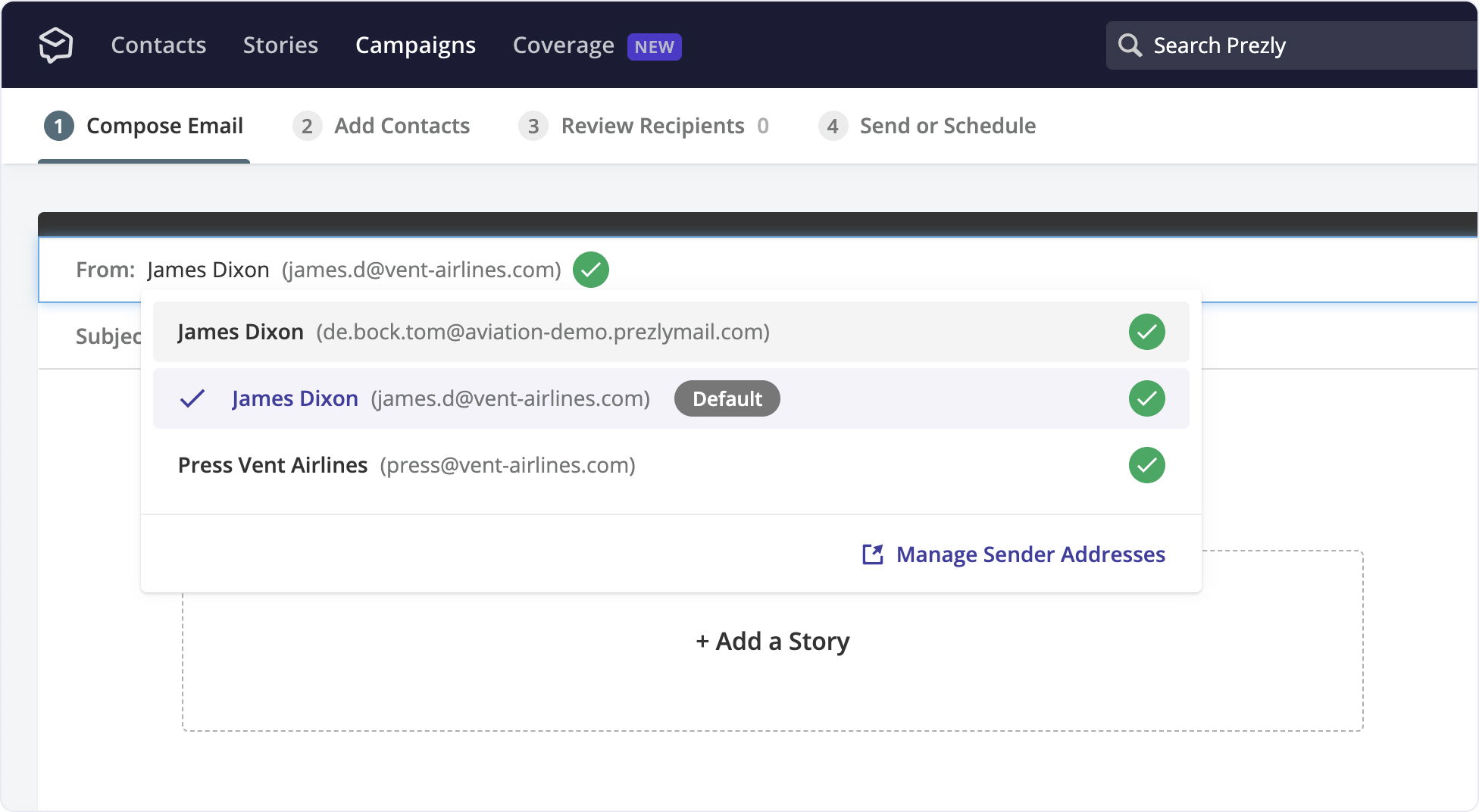The height and width of the screenshot is (812, 1479).
Task: Click selected checkmark on James Dixon row
Action: click(x=192, y=398)
